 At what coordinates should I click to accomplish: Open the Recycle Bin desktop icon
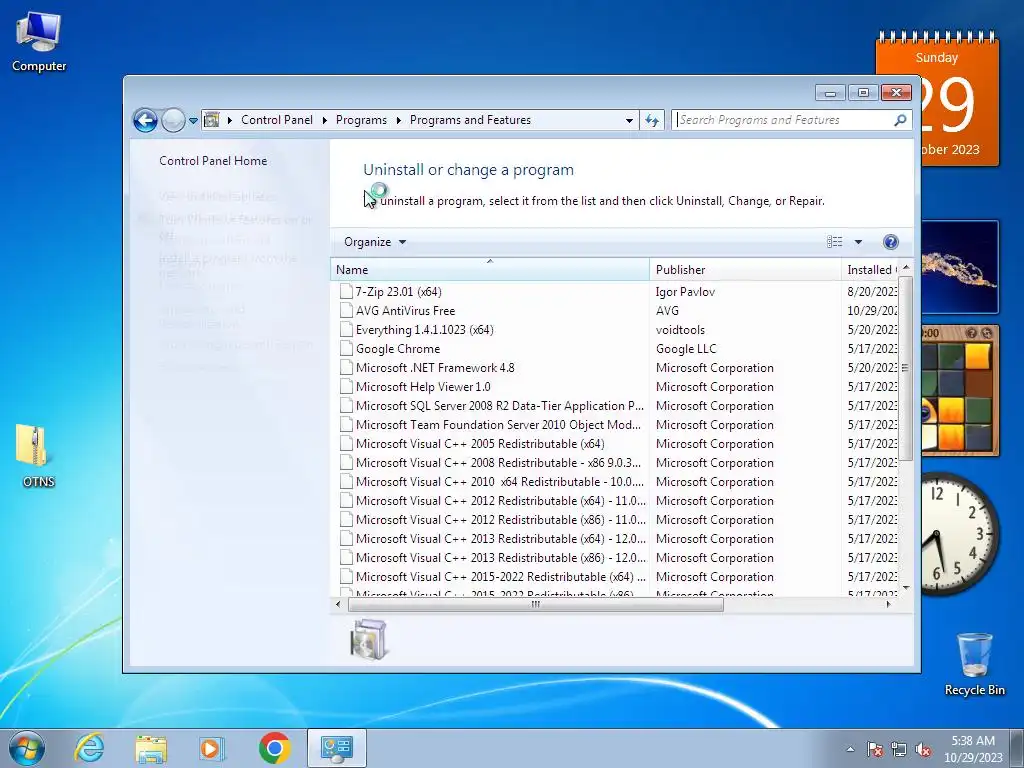974,664
